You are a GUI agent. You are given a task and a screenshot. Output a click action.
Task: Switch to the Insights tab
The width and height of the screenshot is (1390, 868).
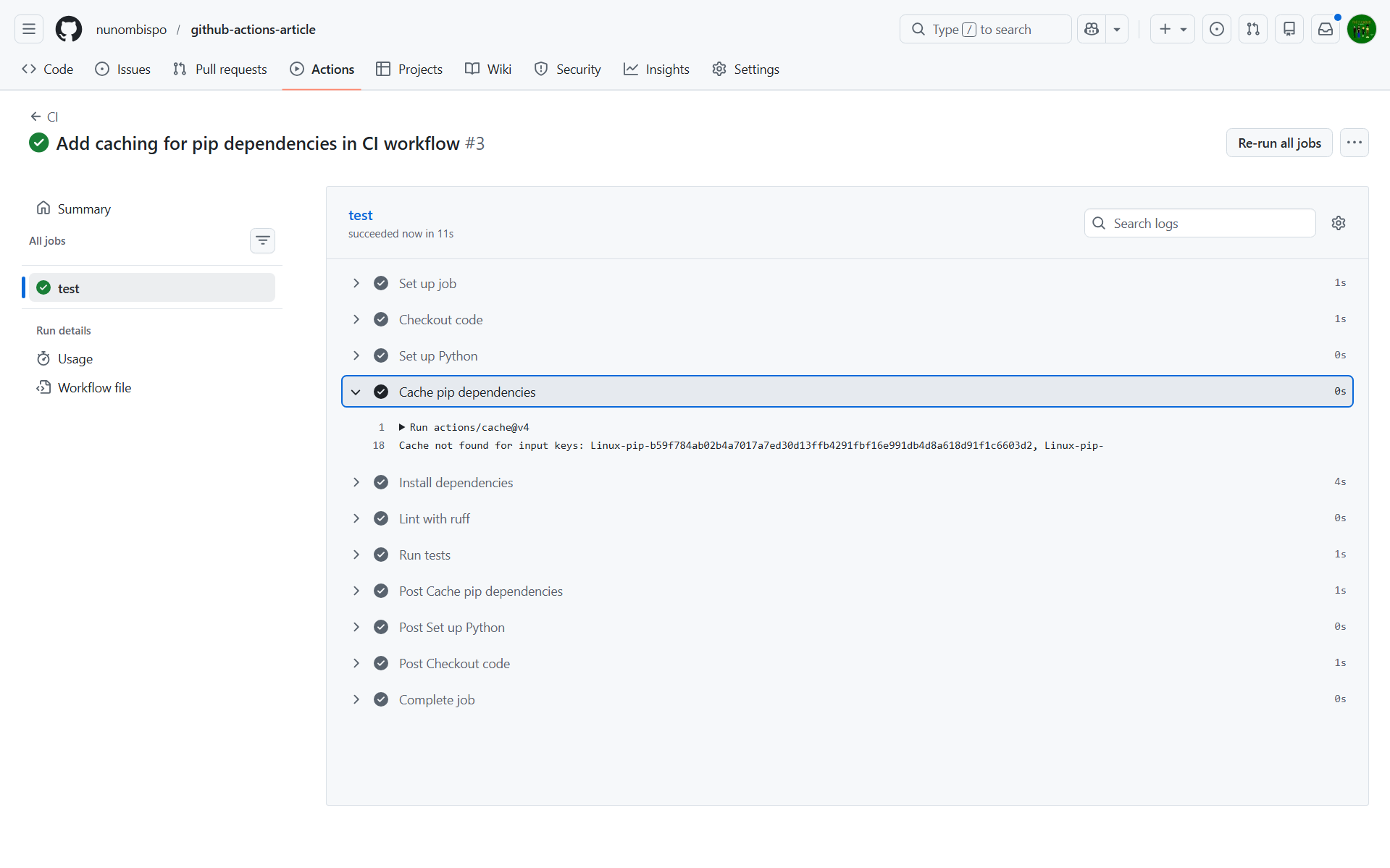click(x=656, y=69)
